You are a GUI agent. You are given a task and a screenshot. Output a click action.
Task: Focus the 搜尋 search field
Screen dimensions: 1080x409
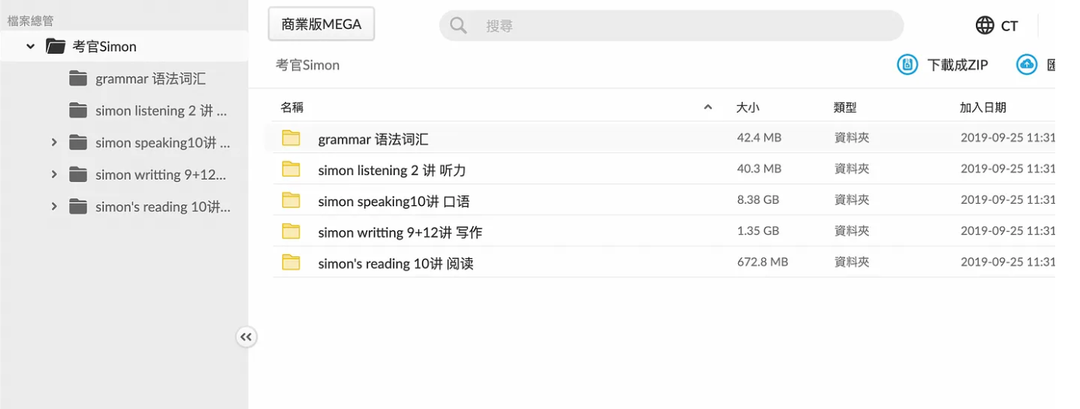coord(672,25)
